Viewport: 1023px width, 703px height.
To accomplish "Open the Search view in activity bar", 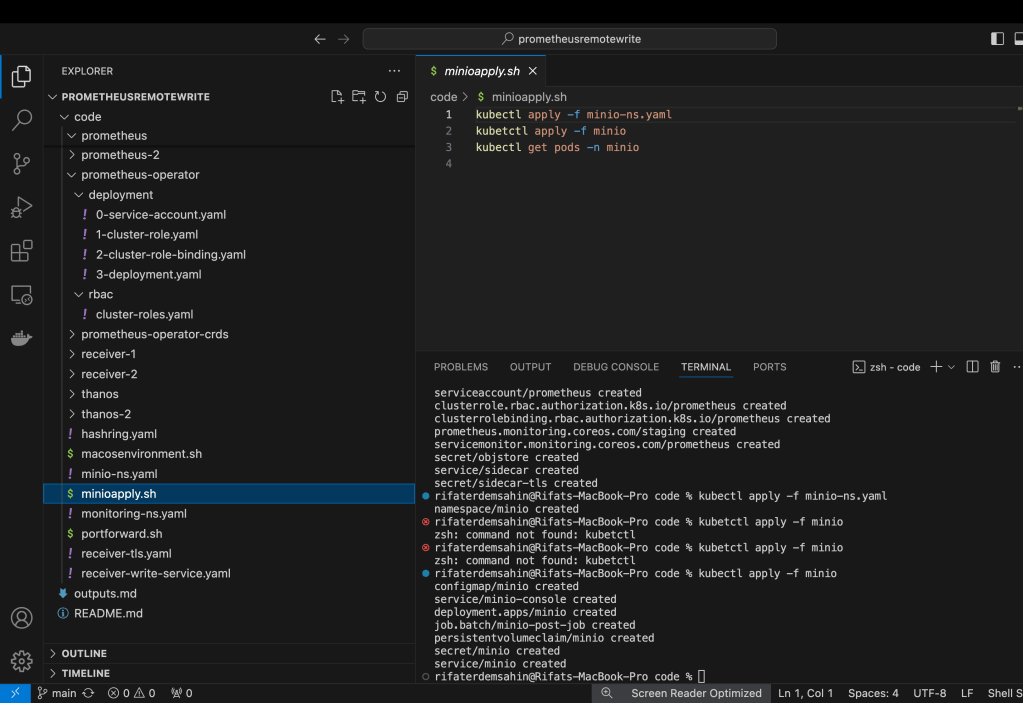I will point(22,120).
